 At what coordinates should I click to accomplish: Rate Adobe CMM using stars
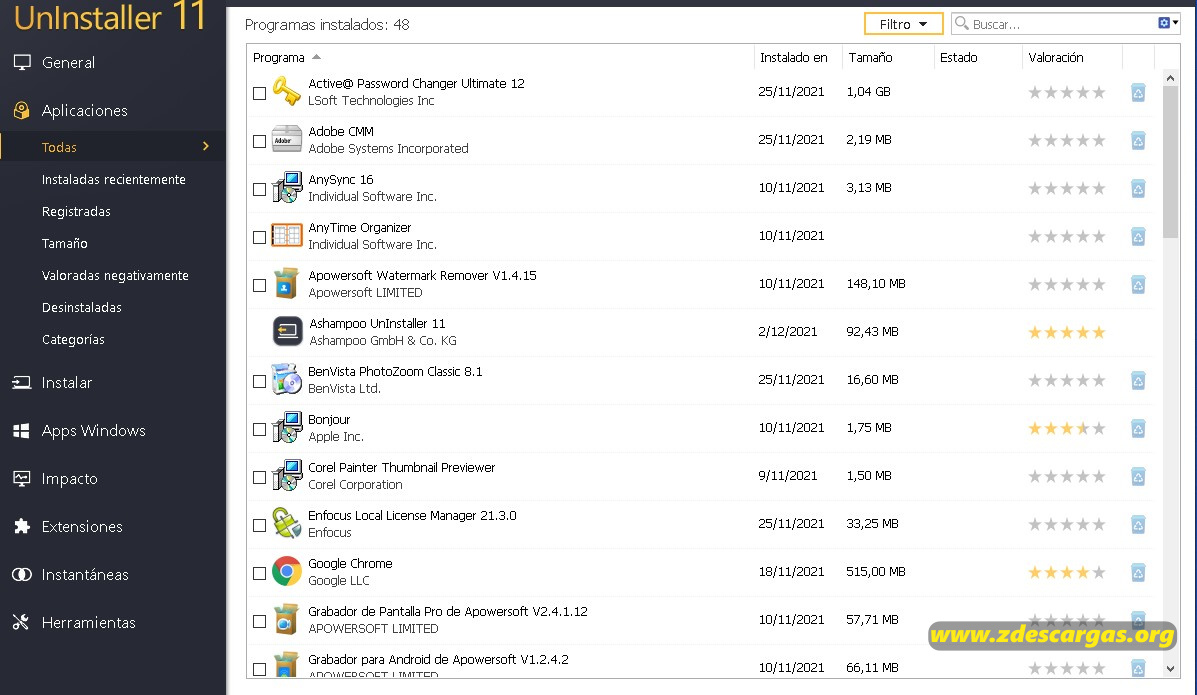(x=1066, y=141)
